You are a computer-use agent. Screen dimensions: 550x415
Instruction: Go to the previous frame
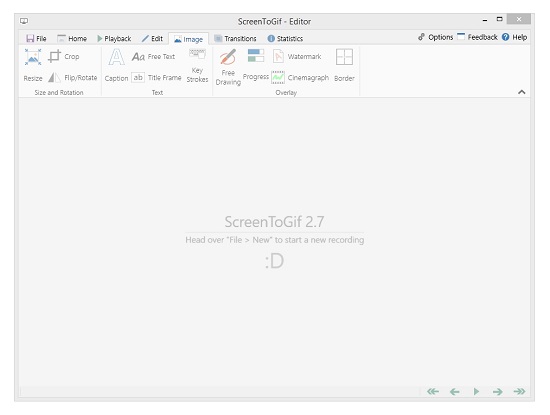pos(455,391)
